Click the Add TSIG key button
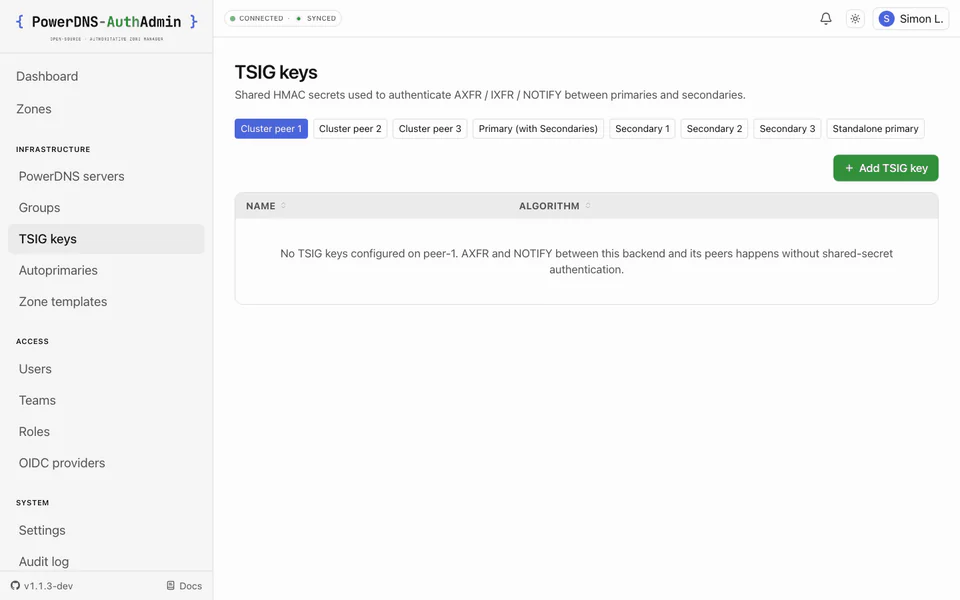The image size is (960, 600). point(885,168)
